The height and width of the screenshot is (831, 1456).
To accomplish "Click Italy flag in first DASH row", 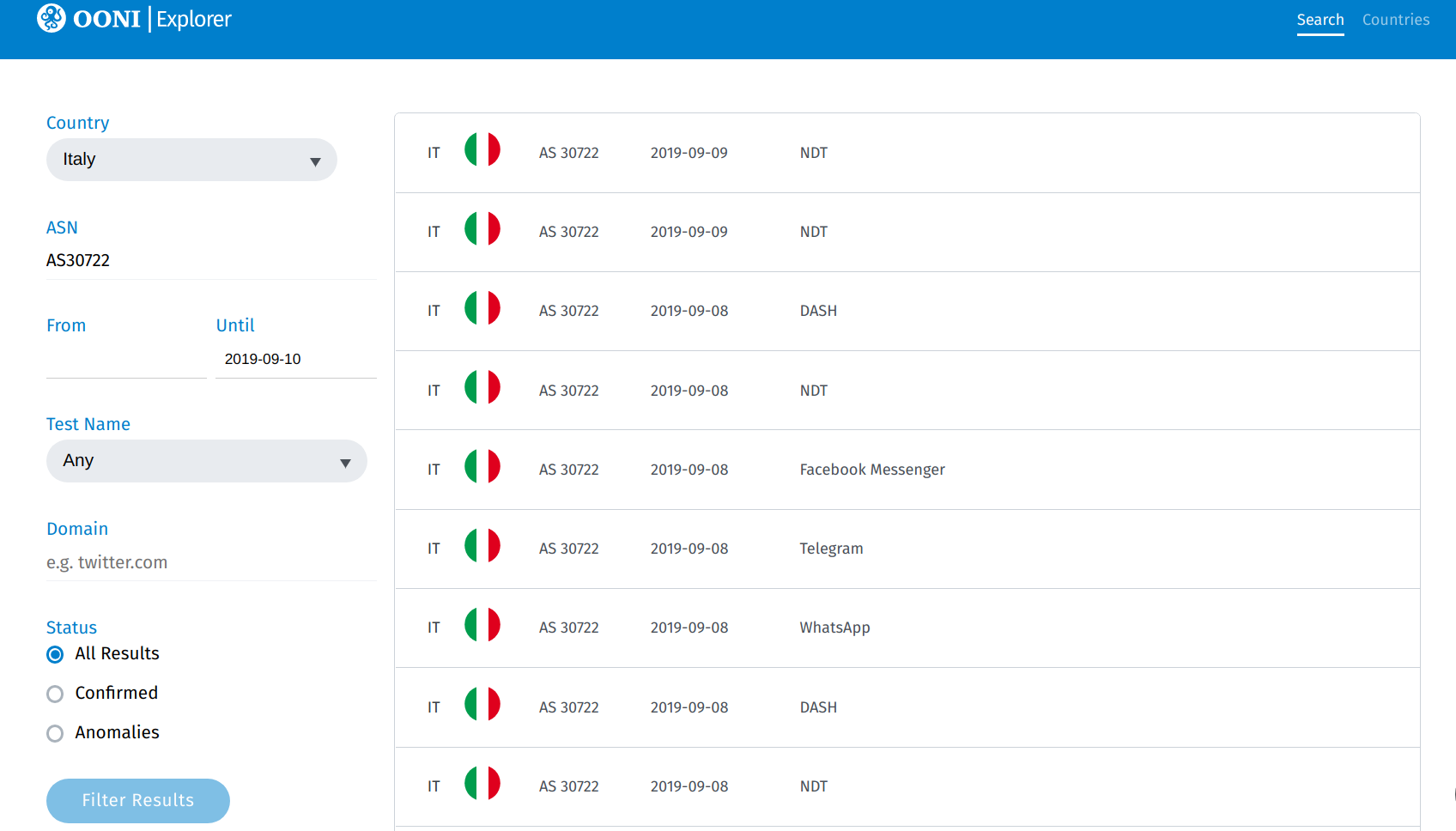I will click(x=482, y=308).
